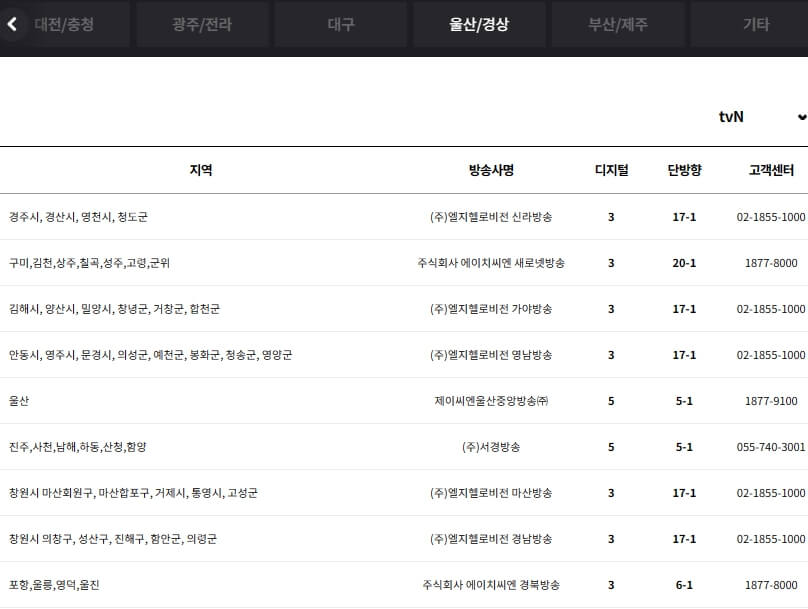This screenshot has height=609, width=808.
Task: Switch to the 대전/충청 tab
Action: 64,24
